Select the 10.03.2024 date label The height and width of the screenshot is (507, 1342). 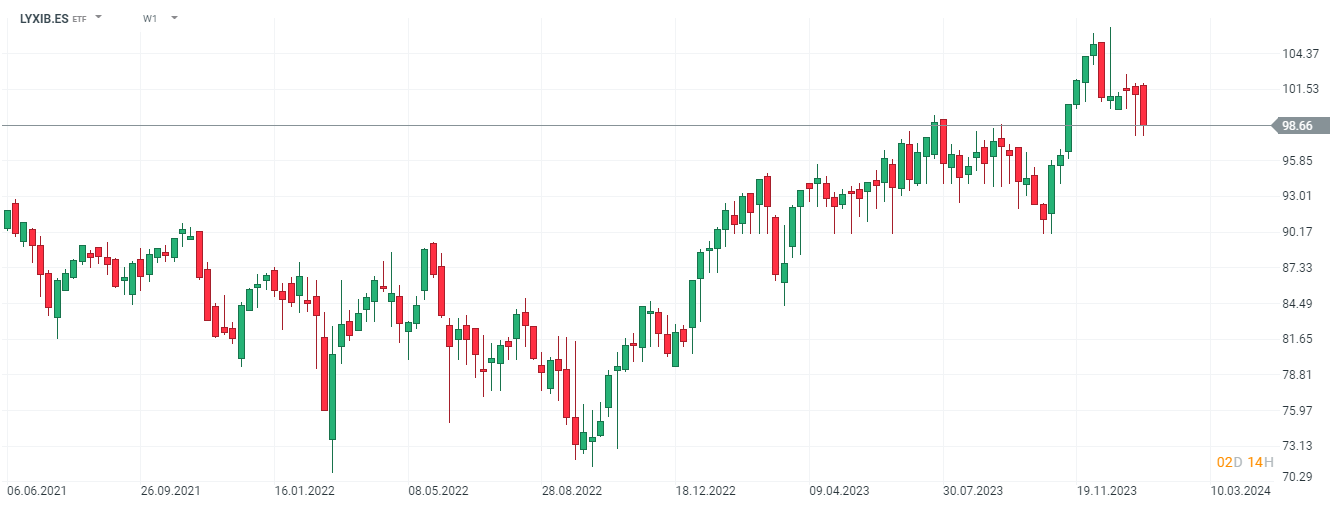[x=1240, y=491]
